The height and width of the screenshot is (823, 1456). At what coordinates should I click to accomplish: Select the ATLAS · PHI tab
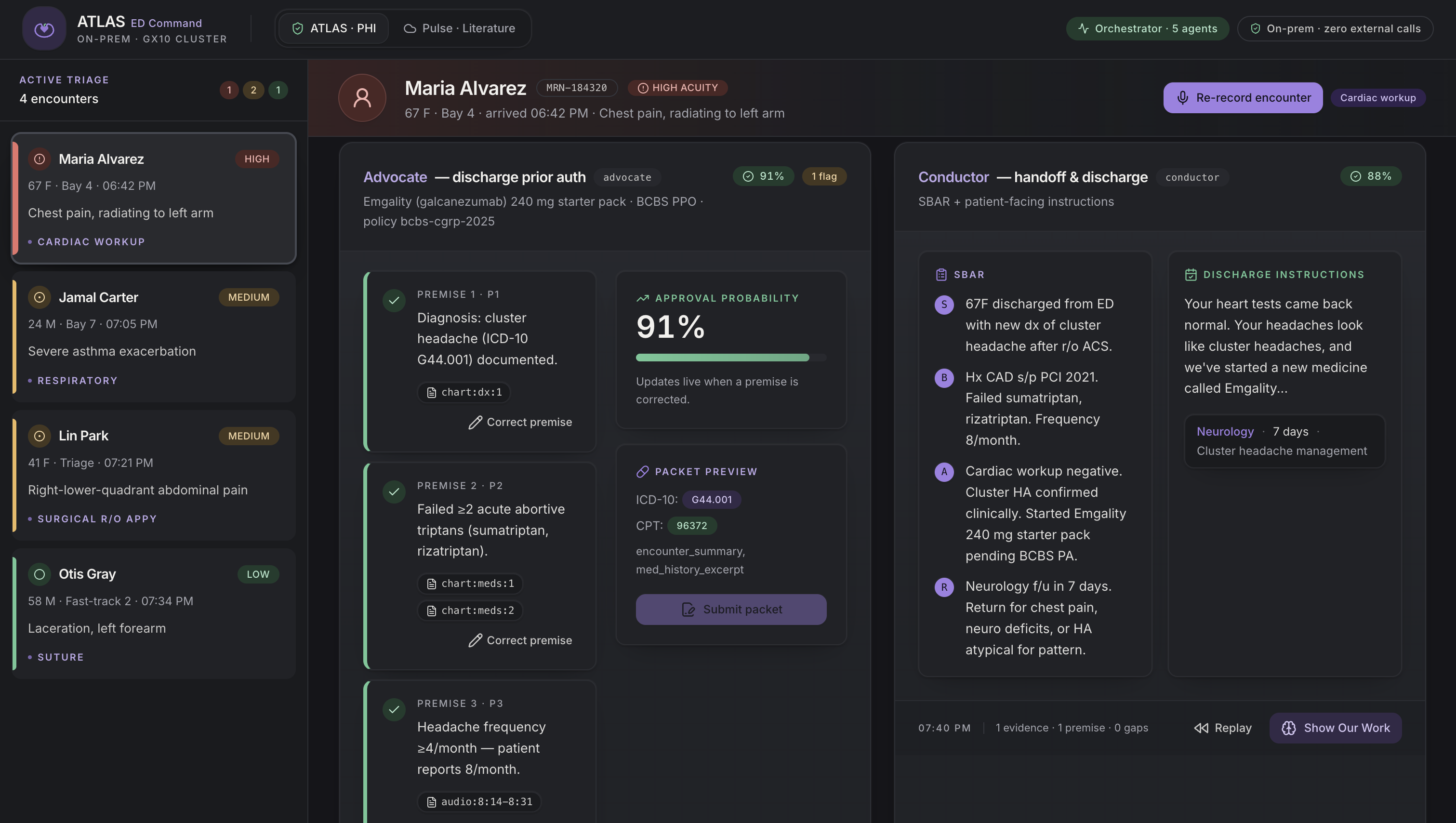click(334, 28)
